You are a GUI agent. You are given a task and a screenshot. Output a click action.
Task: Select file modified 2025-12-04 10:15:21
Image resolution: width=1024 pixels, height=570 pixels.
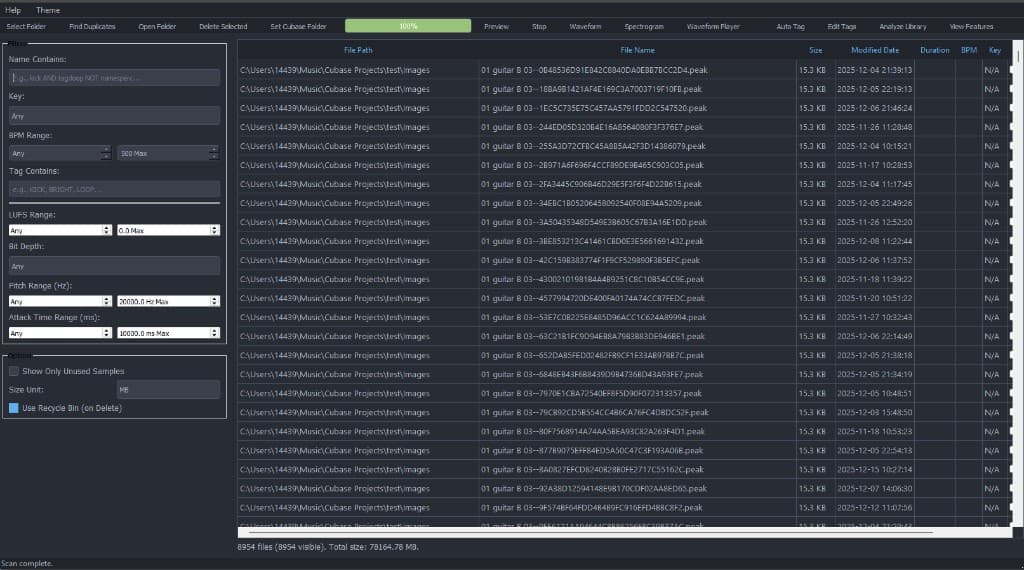pyautogui.click(x=624, y=146)
